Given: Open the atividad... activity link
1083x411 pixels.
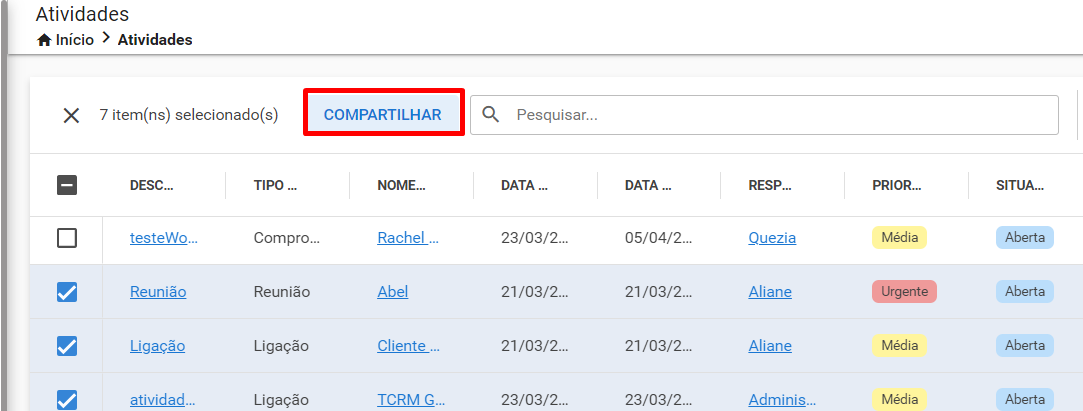Looking at the screenshot, I should coord(162,400).
